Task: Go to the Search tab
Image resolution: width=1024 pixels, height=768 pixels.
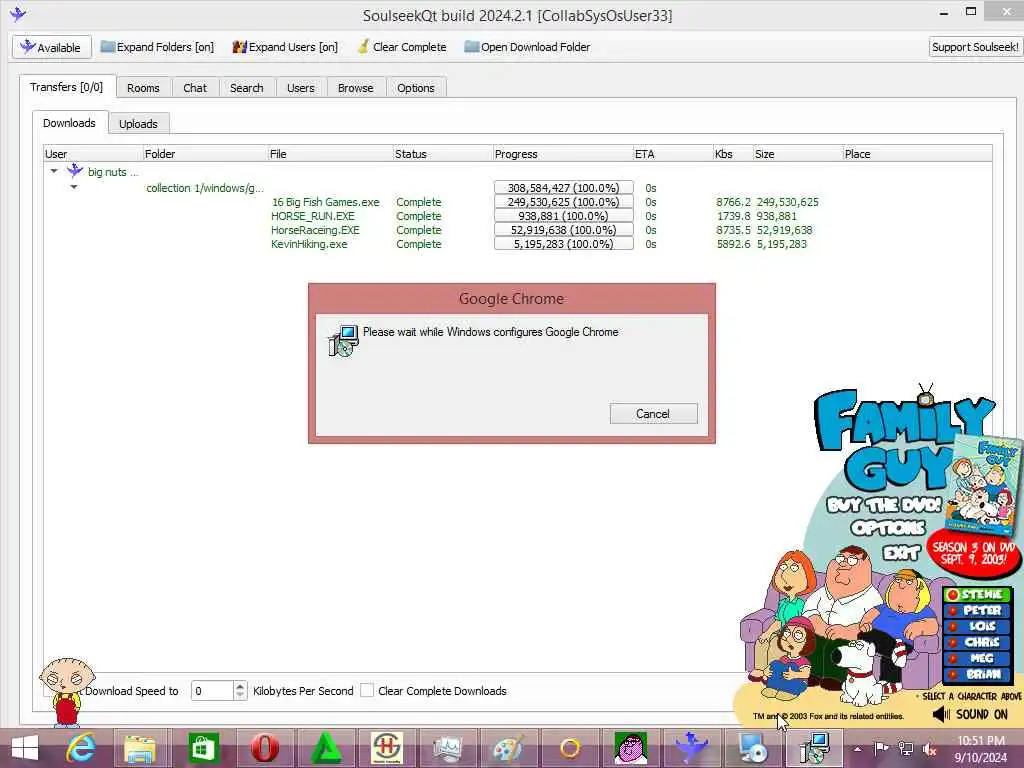Action: (x=246, y=88)
